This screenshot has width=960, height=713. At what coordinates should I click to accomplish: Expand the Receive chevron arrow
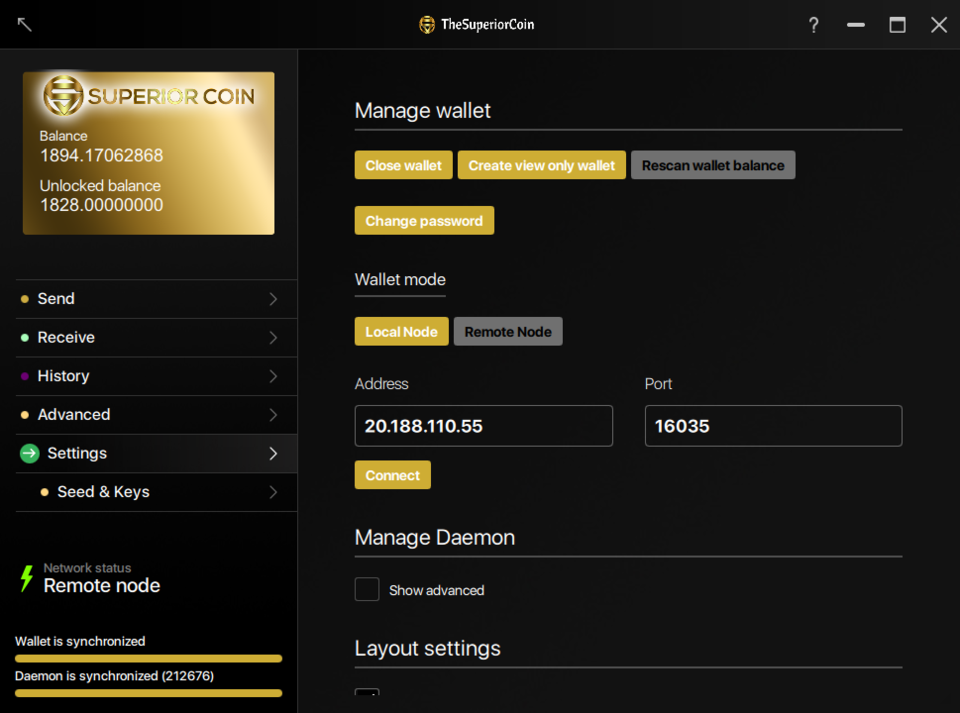pos(274,338)
